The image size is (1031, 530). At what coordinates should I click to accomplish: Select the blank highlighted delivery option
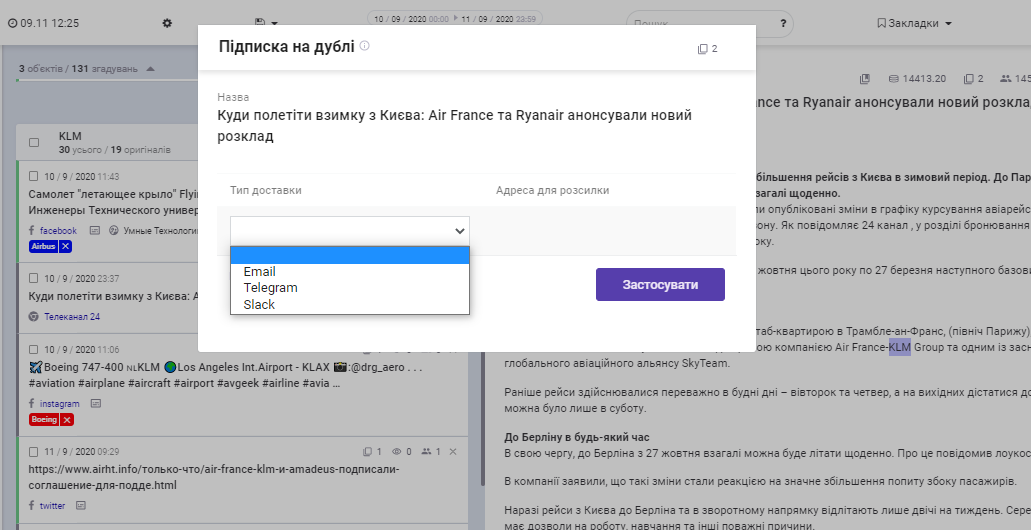350,255
